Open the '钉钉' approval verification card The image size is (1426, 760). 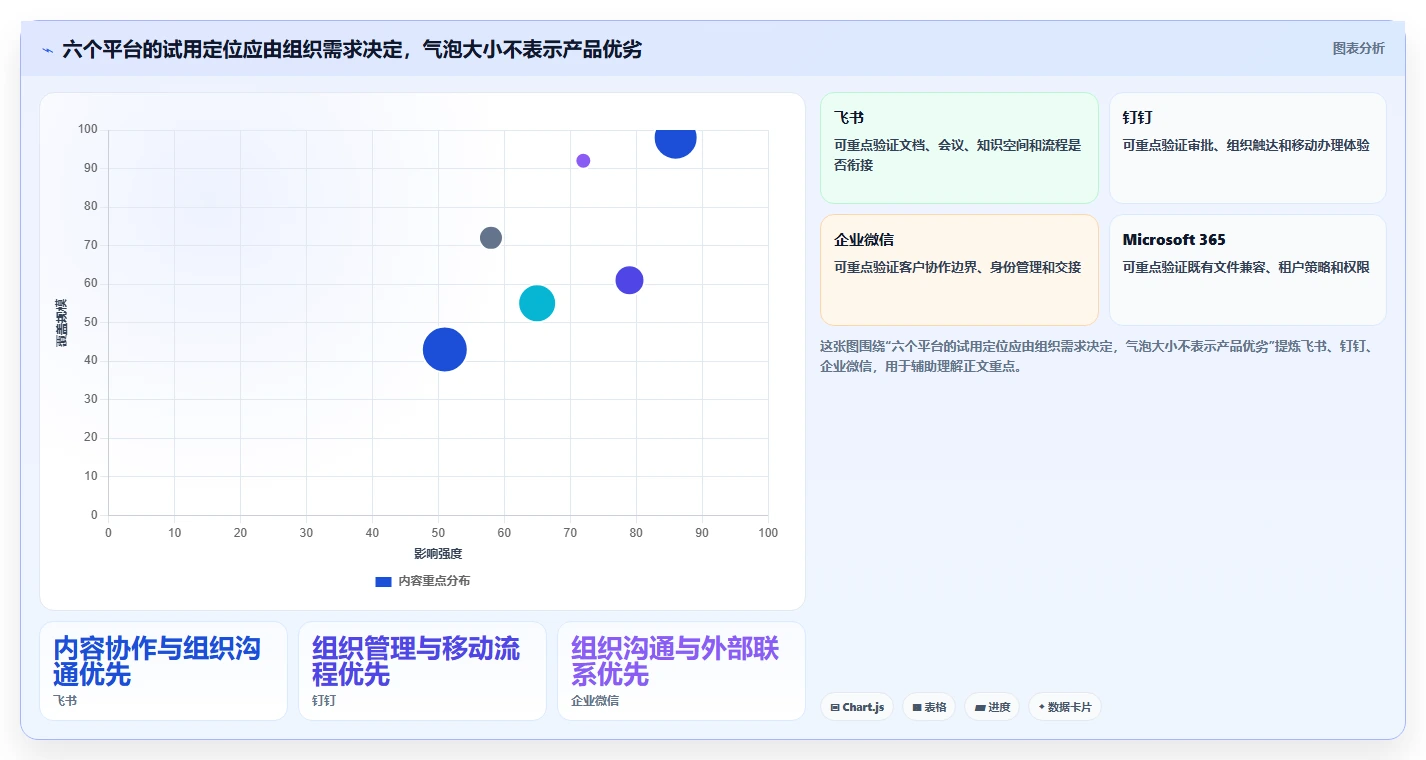tap(1247, 148)
